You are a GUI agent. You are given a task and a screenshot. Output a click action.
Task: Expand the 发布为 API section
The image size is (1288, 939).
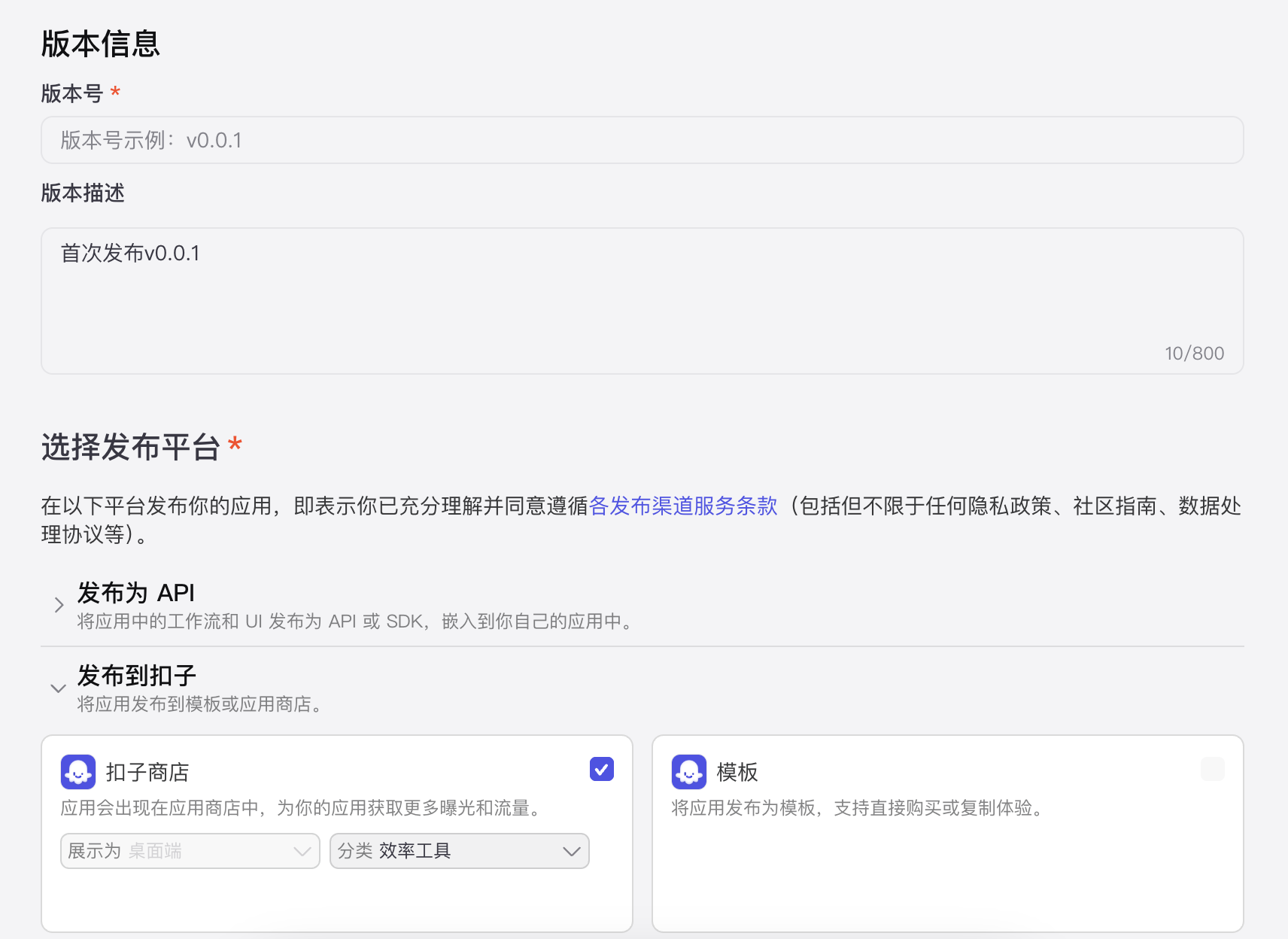pos(59,605)
